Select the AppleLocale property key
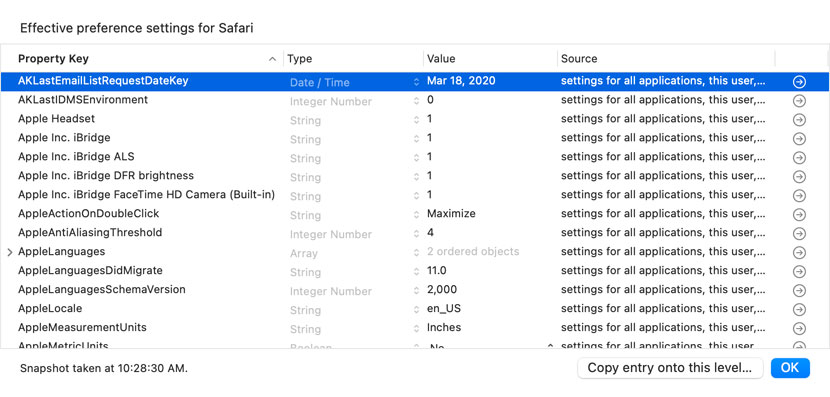Viewport: 830px width, 397px height. coord(50,308)
